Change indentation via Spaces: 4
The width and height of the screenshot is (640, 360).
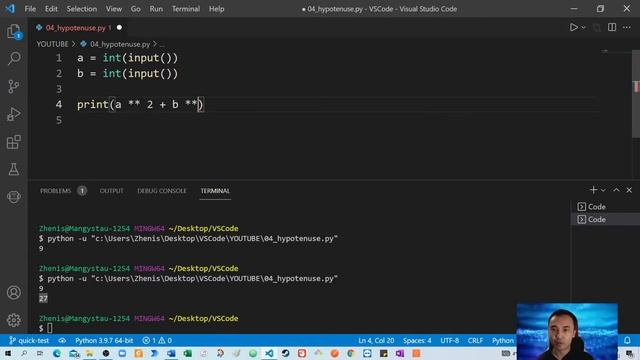[x=417, y=340]
